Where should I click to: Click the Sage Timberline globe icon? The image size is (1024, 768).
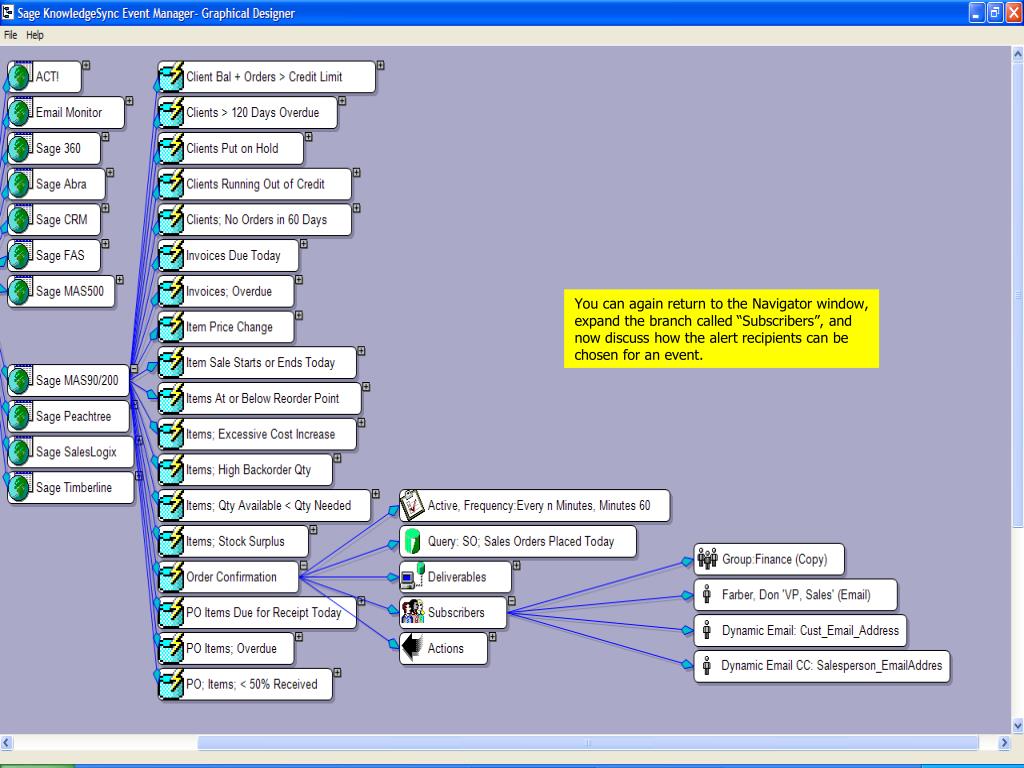(20, 488)
